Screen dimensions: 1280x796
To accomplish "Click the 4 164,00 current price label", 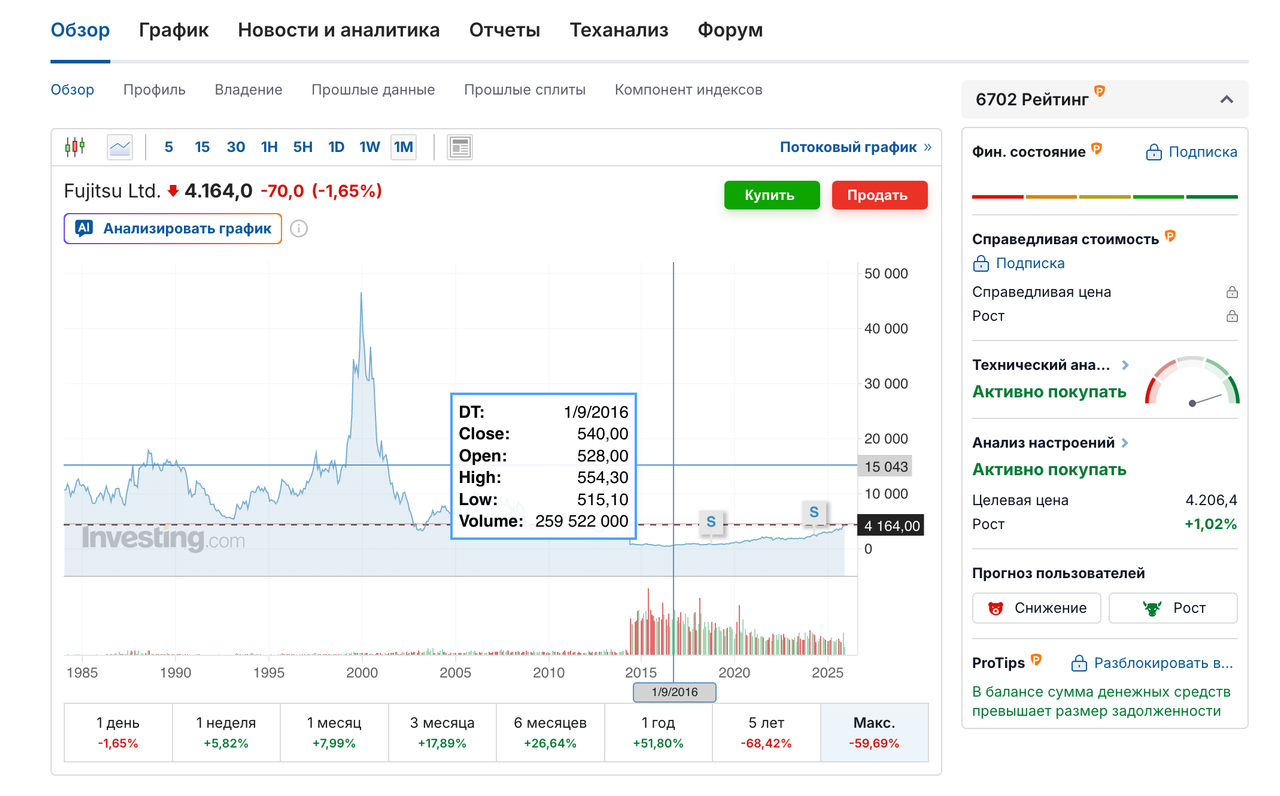I will (x=891, y=525).
